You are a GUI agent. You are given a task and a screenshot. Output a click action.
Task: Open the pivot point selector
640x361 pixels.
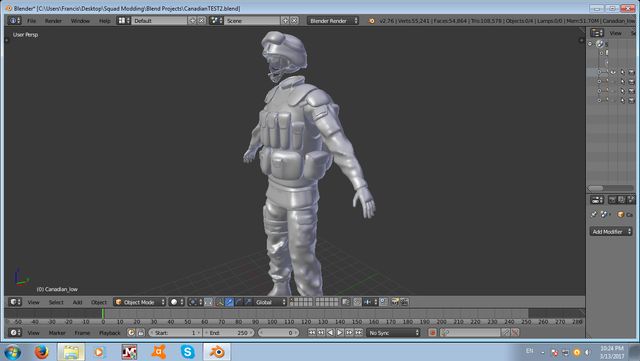tap(195, 302)
